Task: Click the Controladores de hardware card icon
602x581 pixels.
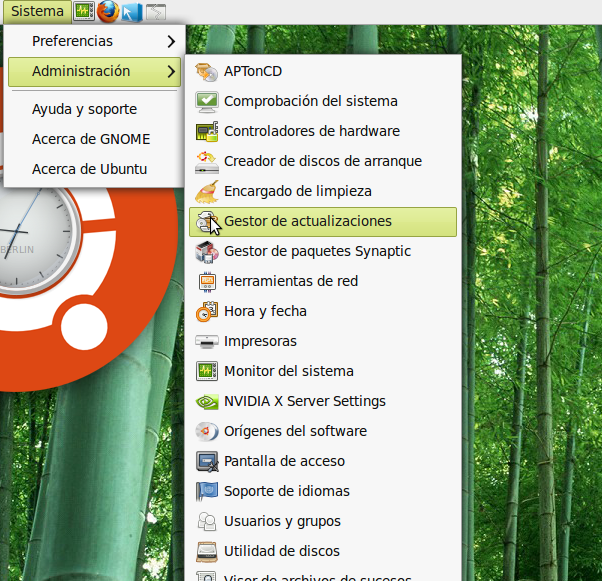Action: point(207,132)
